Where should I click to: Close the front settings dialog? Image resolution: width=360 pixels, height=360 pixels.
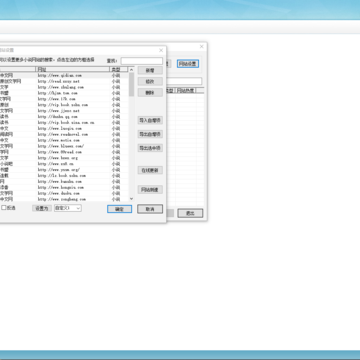[161, 50]
